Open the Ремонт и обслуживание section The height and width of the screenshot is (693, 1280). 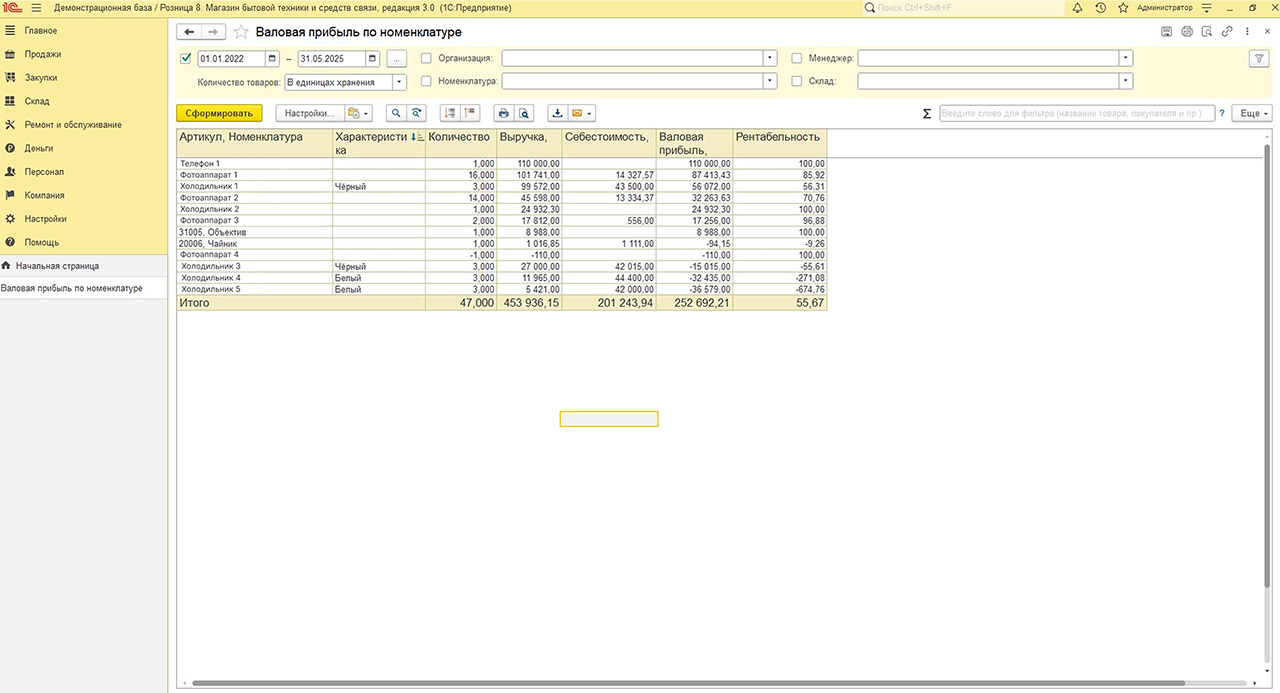(x=84, y=125)
